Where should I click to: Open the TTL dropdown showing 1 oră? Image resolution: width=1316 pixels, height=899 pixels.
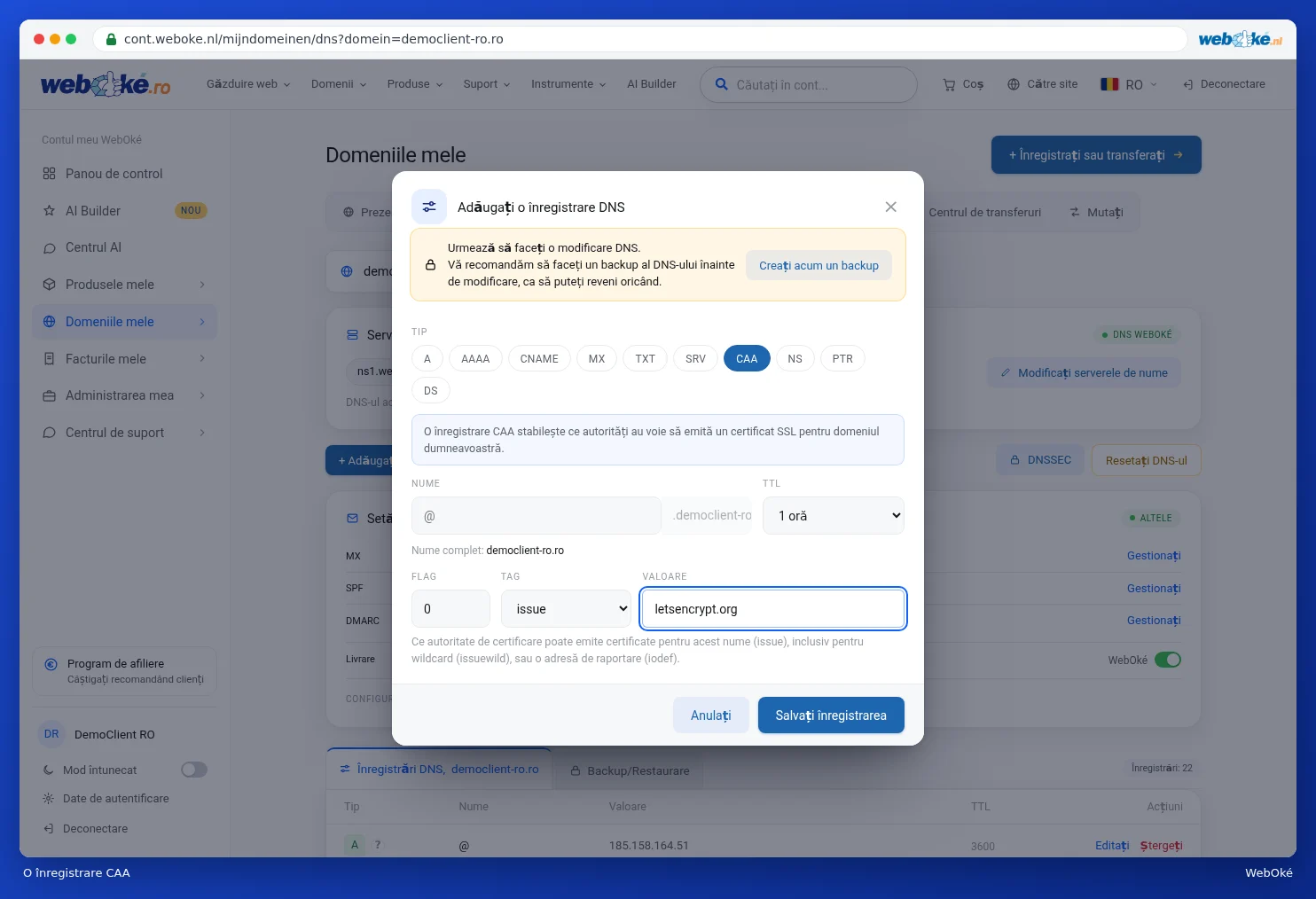pyautogui.click(x=834, y=516)
